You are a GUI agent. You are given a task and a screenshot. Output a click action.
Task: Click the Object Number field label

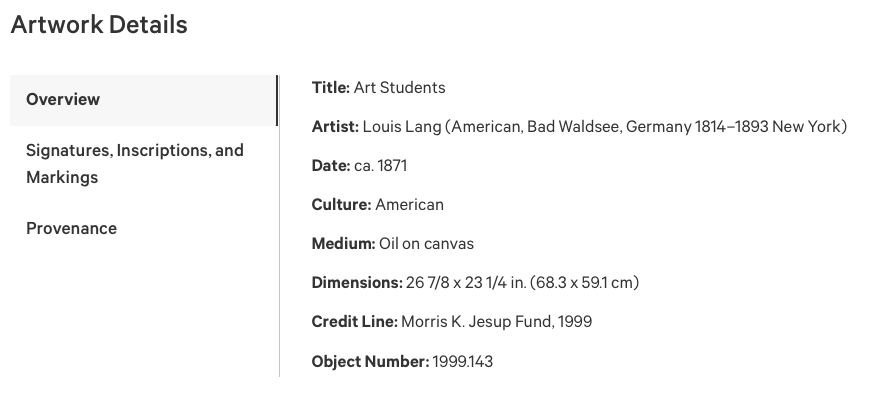point(370,361)
